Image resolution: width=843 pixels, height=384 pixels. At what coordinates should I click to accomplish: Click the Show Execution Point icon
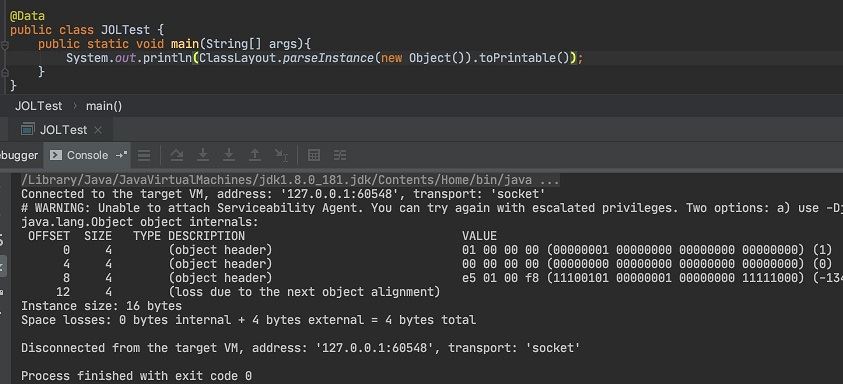pyautogui.click(x=144, y=155)
